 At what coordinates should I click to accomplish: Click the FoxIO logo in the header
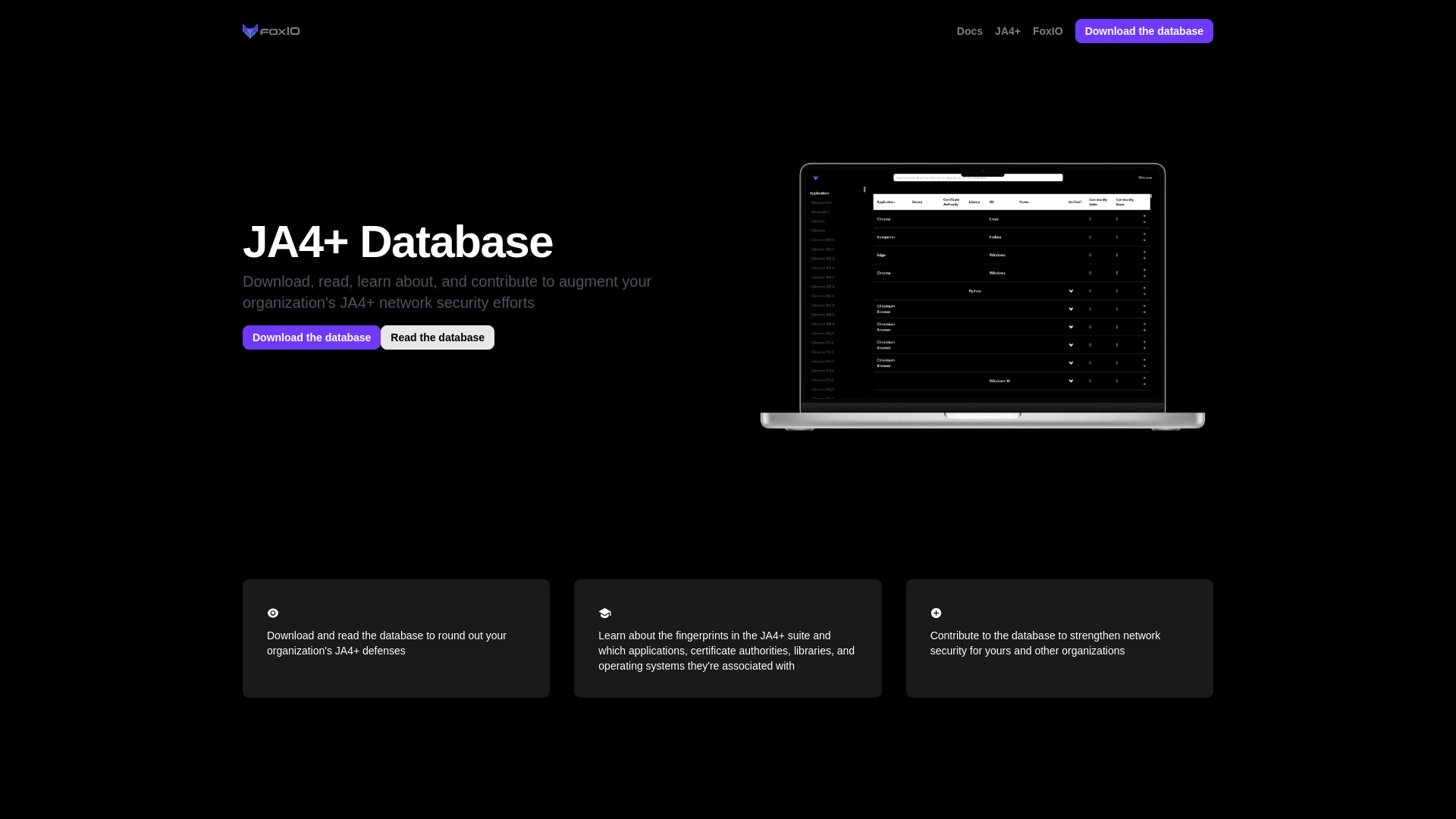271,31
